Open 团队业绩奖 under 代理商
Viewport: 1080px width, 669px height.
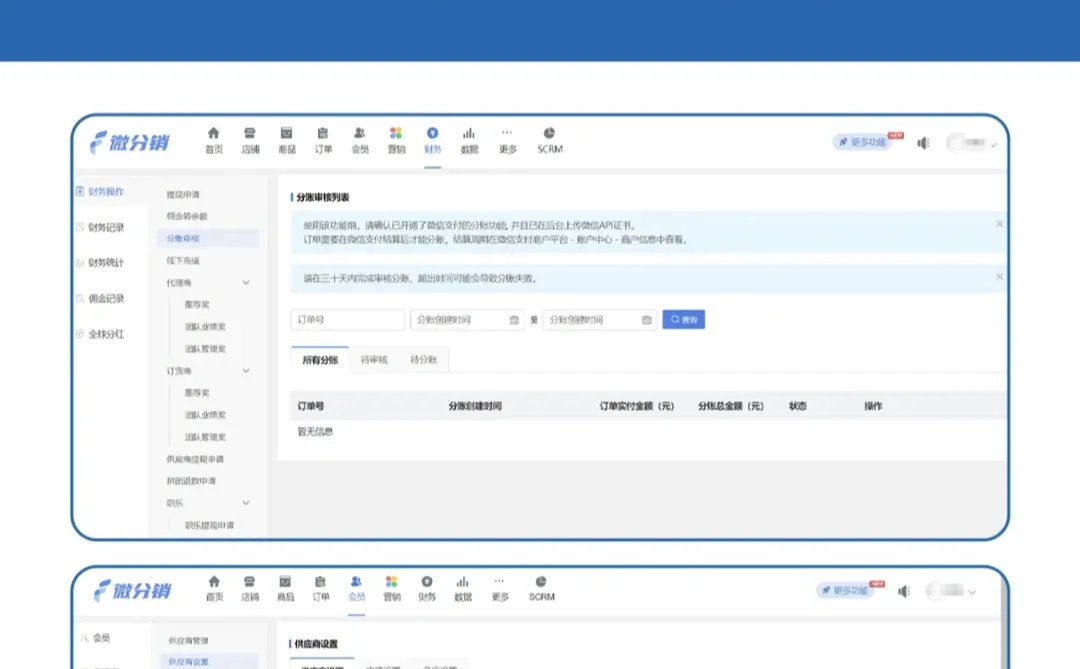pyautogui.click(x=205, y=327)
